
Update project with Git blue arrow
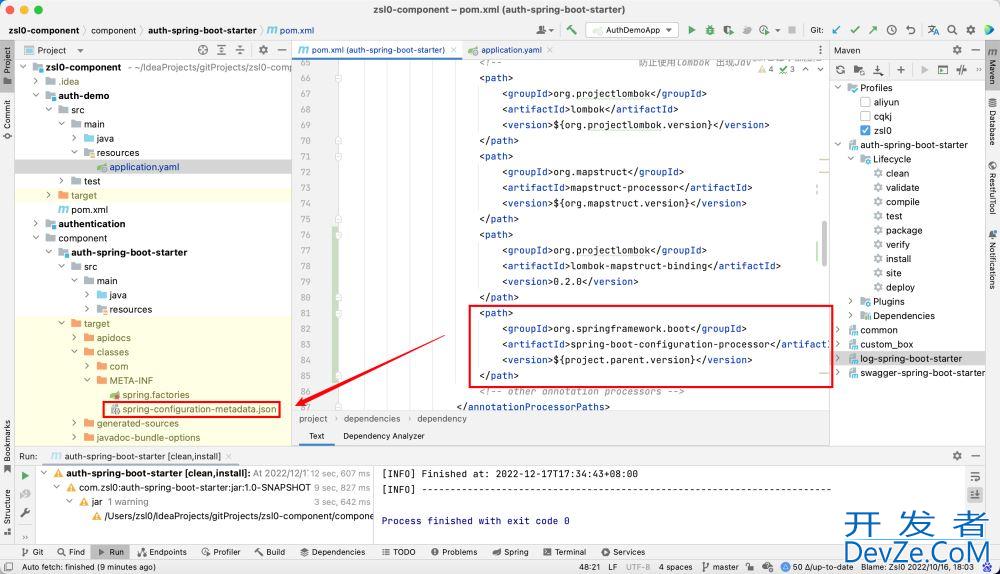837,30
